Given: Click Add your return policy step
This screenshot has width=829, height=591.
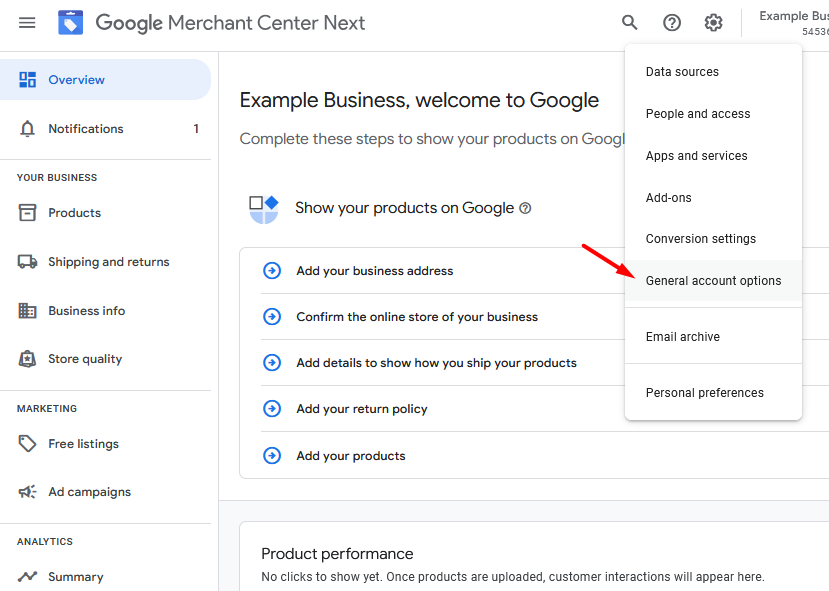Looking at the screenshot, I should click(x=362, y=409).
